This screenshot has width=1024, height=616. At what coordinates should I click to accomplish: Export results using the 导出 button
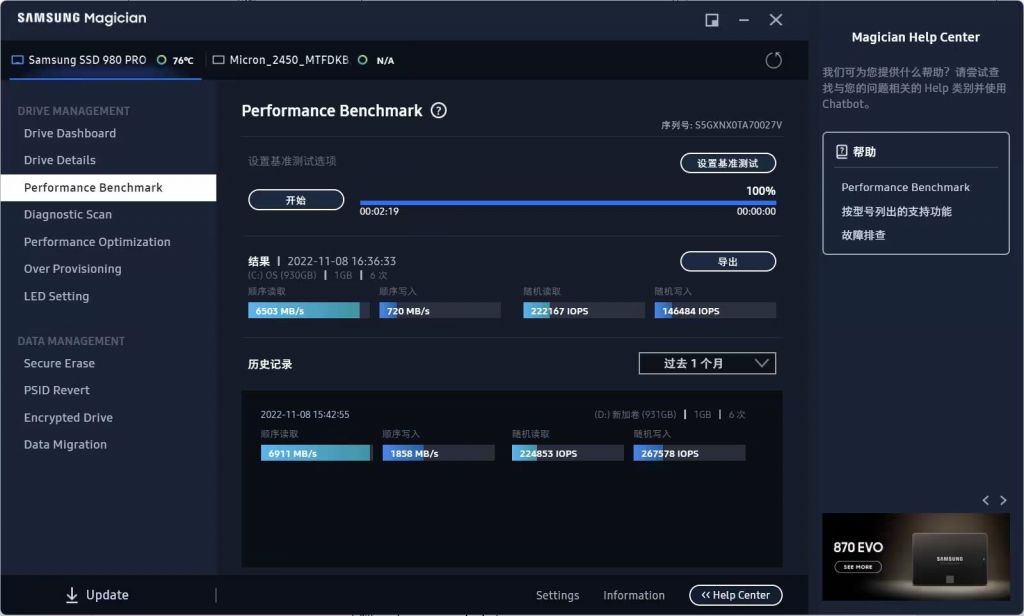pos(728,261)
